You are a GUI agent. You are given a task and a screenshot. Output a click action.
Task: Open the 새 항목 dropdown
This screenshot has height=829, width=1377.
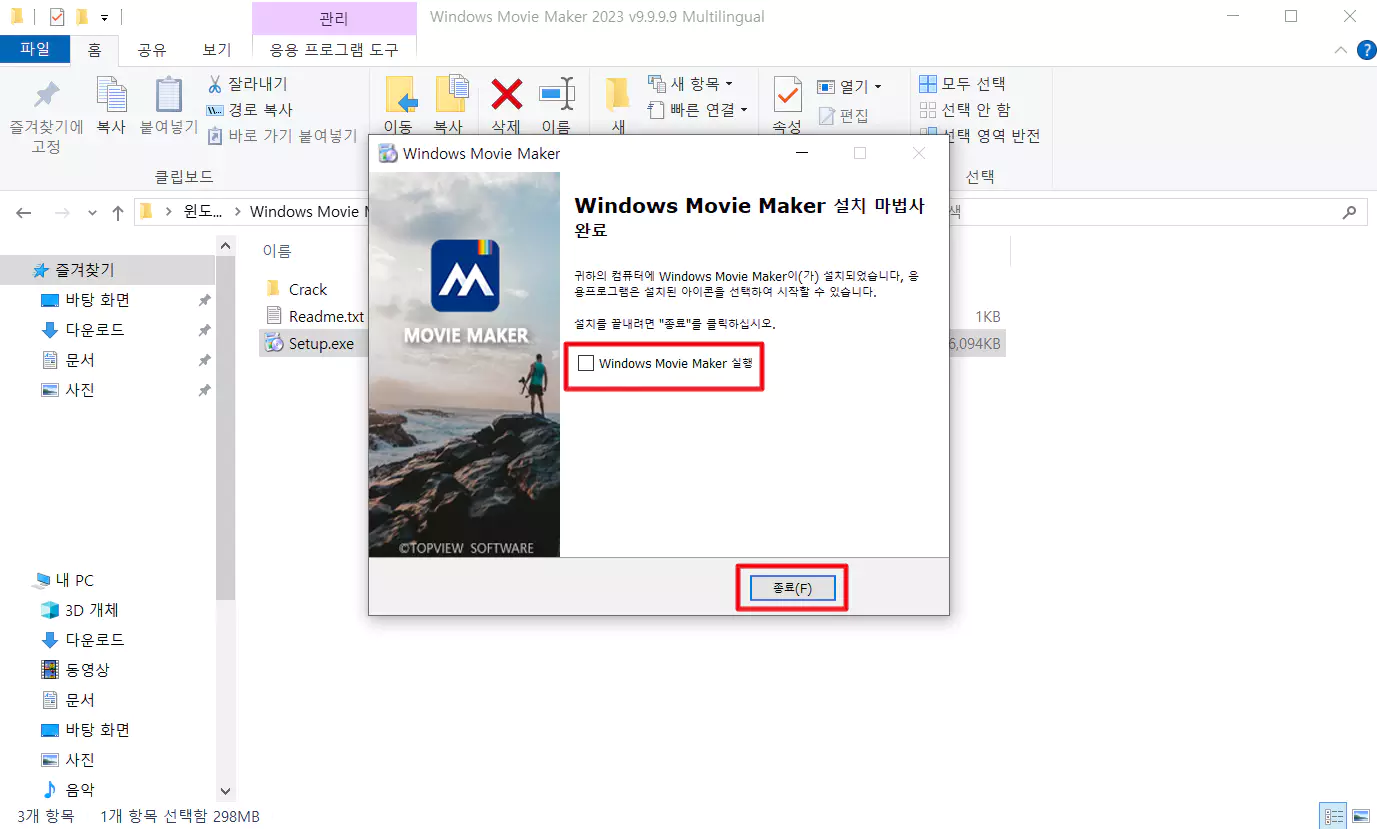click(x=691, y=84)
